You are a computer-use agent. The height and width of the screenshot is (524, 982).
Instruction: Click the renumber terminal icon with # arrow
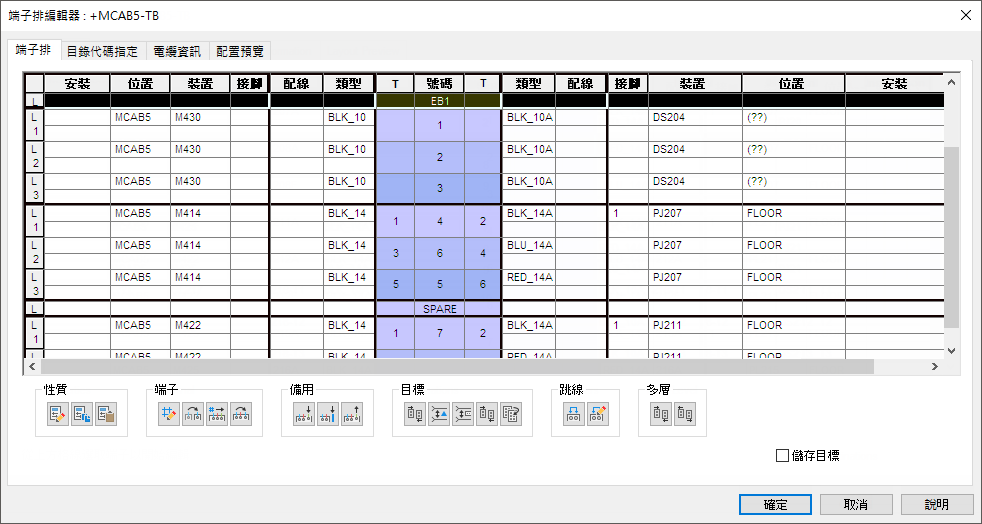pos(217,414)
